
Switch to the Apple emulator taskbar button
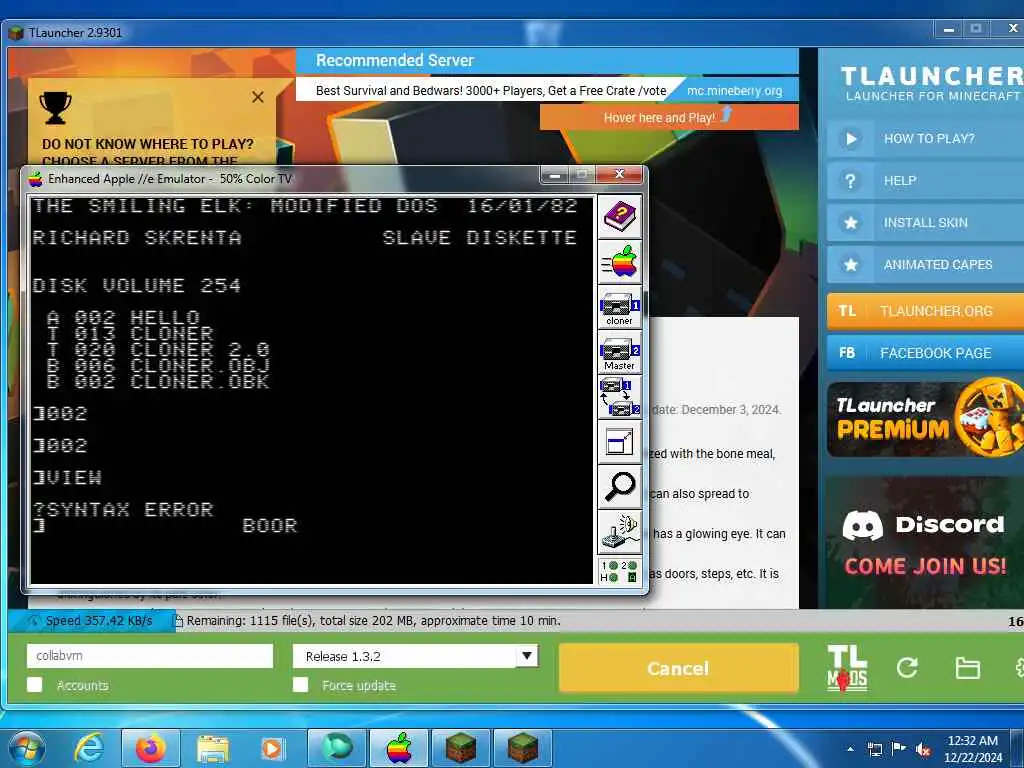[x=399, y=748]
